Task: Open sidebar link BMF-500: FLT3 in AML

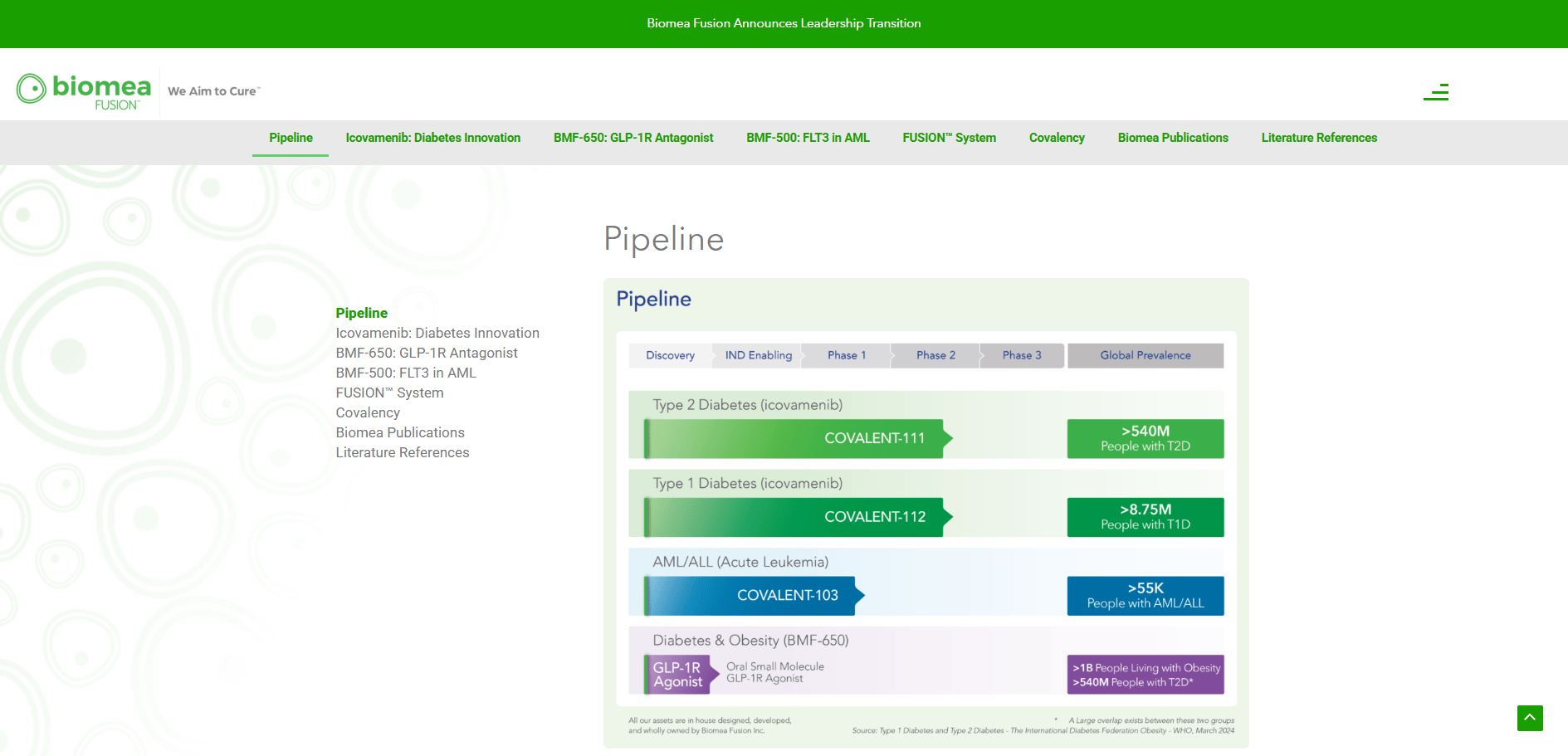Action: click(x=406, y=373)
